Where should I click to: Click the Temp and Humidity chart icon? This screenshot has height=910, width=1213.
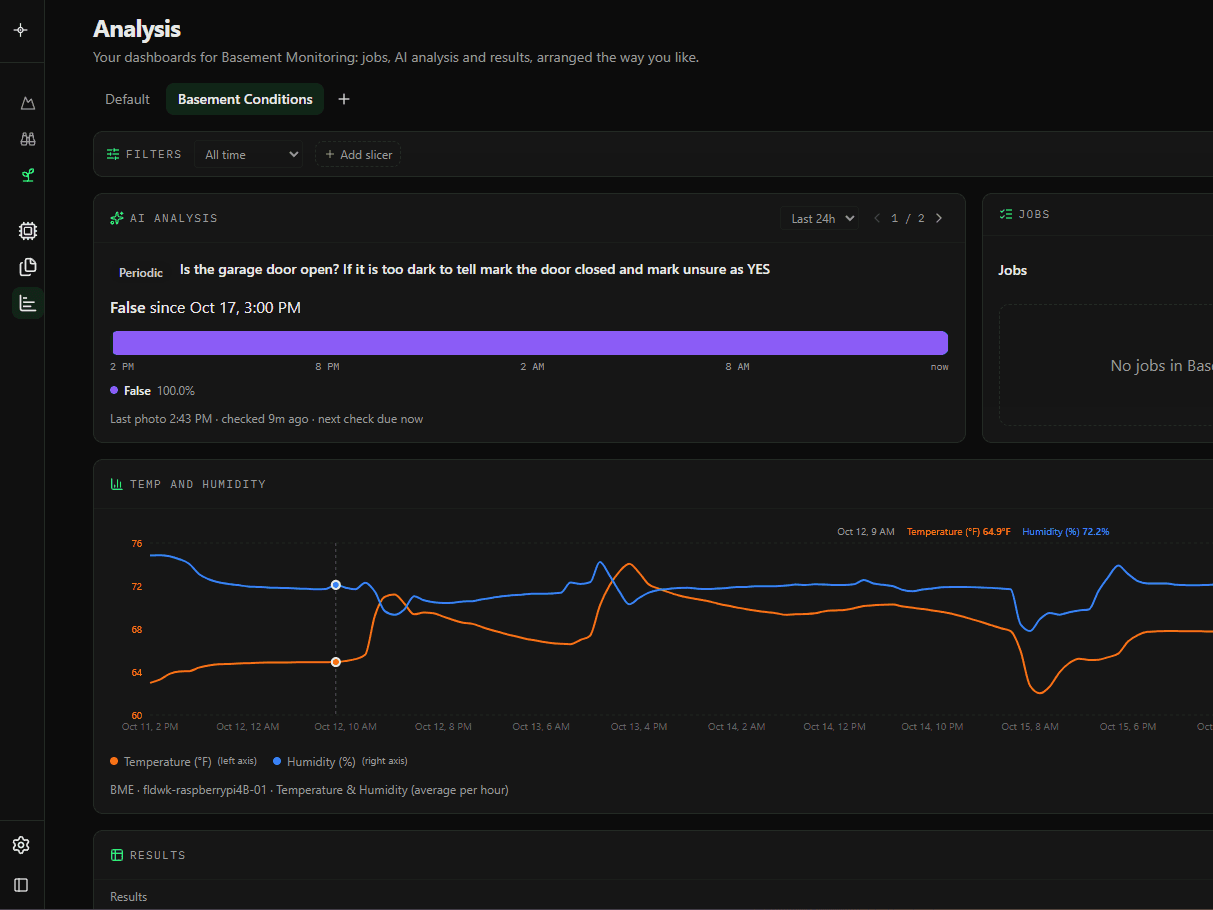(x=117, y=484)
